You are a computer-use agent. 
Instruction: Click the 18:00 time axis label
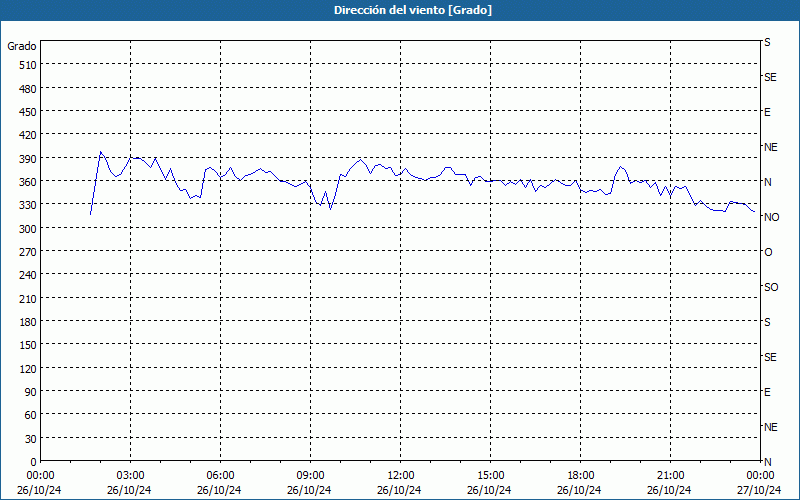[581, 476]
